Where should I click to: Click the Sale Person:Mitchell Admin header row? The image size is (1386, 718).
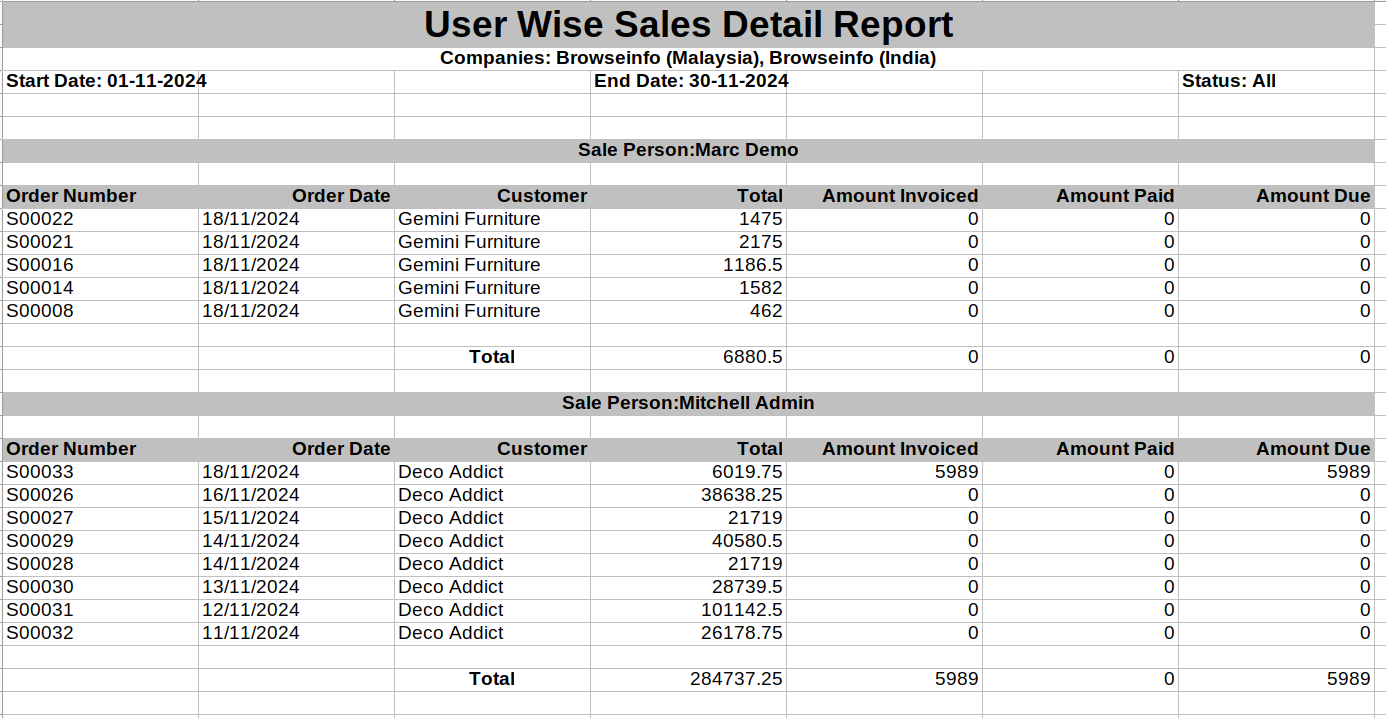click(688, 403)
